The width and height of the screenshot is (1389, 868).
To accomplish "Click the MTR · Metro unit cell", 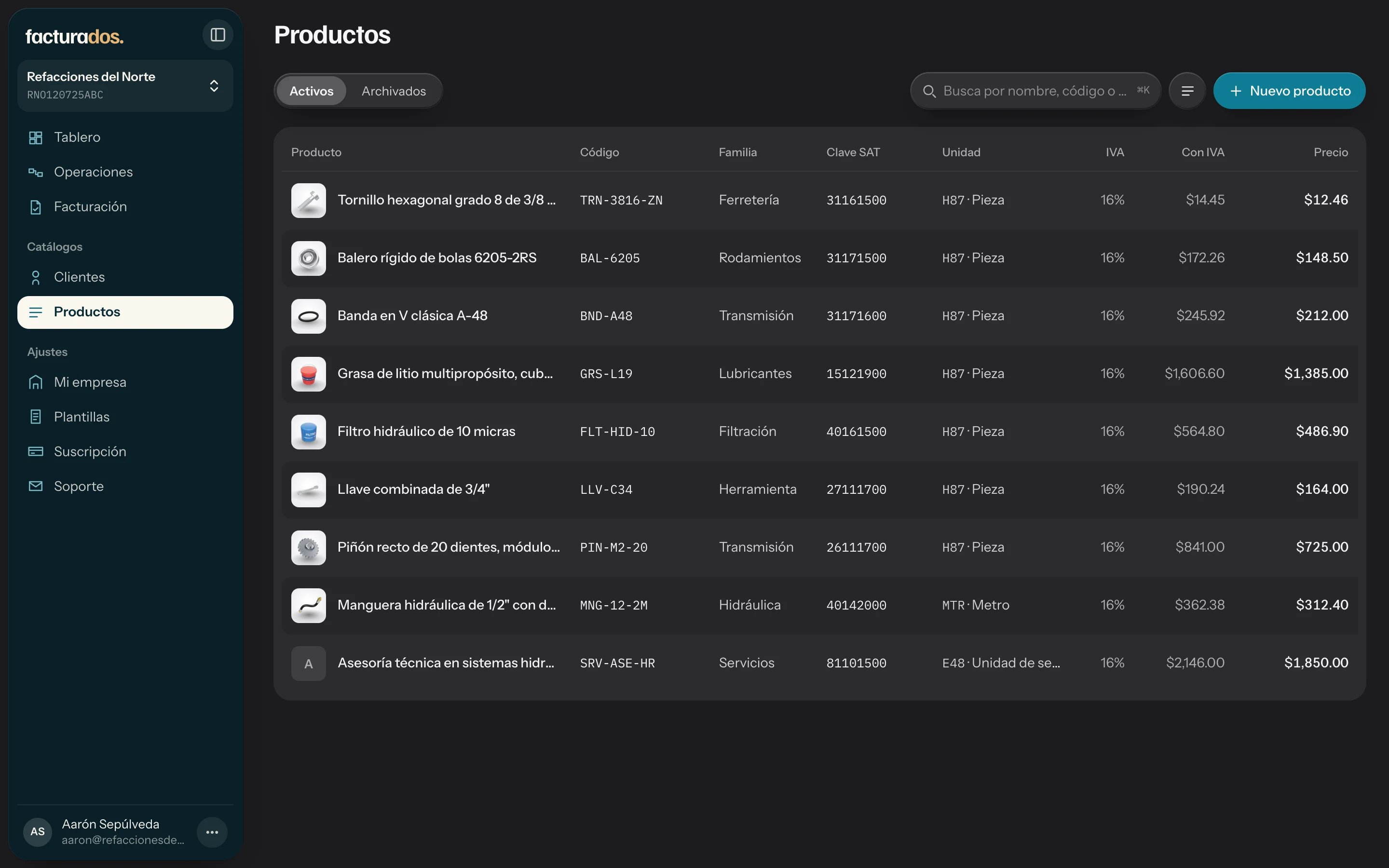I will 976,605.
